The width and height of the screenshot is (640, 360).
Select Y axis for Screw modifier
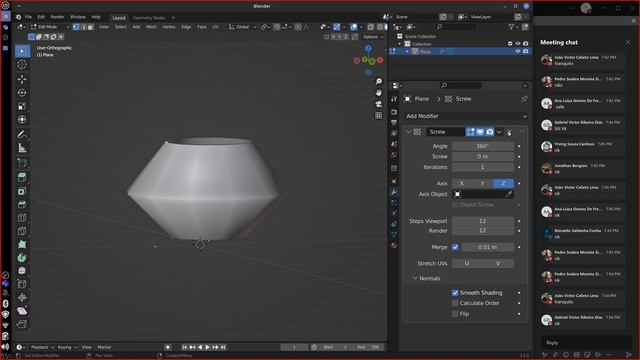[482, 184]
